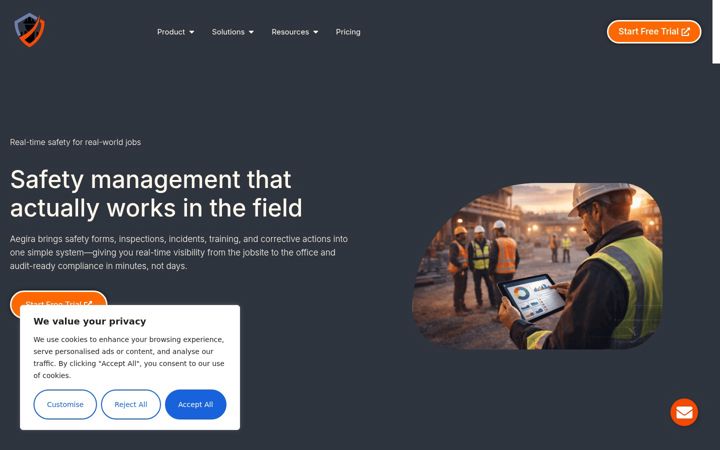
Task: Click the Aegira shield logo
Action: [x=29, y=30]
